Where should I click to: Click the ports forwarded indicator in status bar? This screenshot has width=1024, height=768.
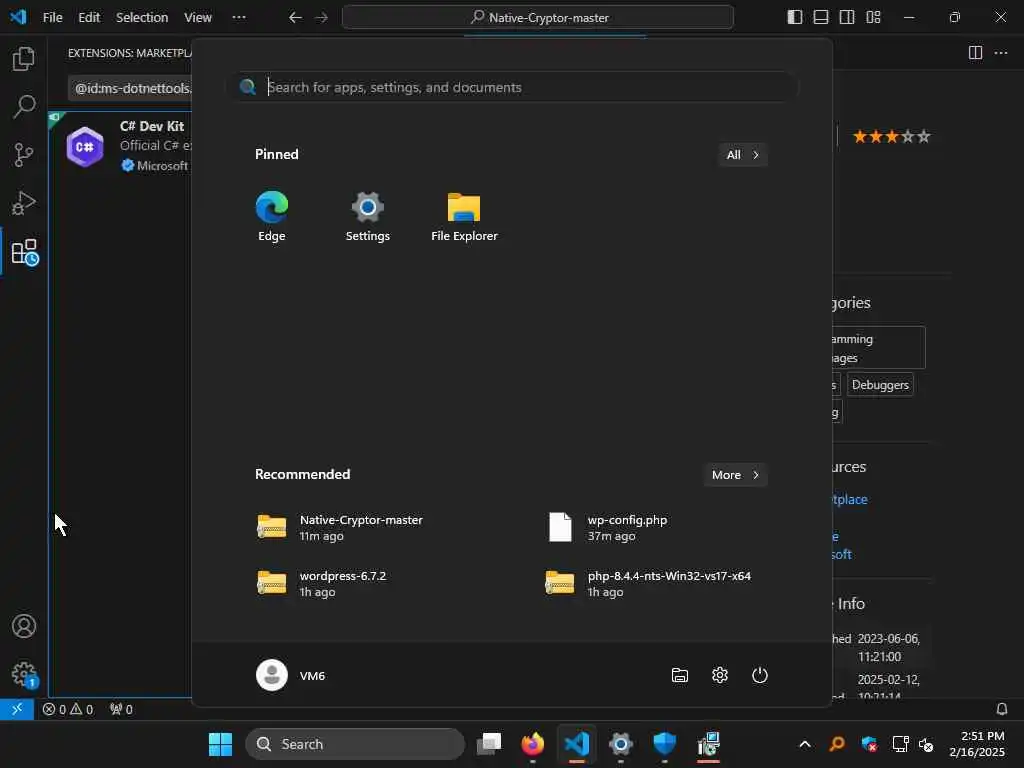point(121,709)
